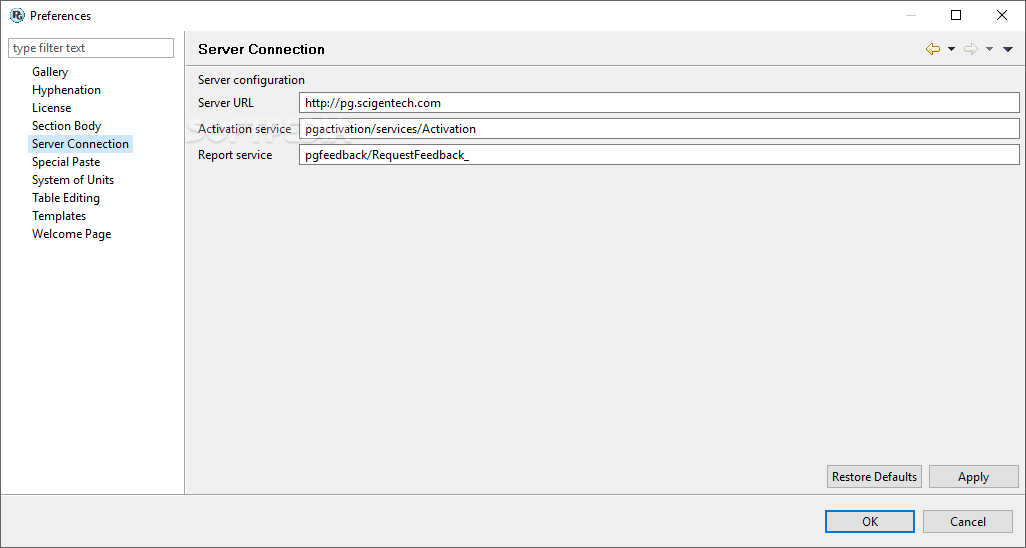
Task: Select System of Units page
Action: coord(73,180)
